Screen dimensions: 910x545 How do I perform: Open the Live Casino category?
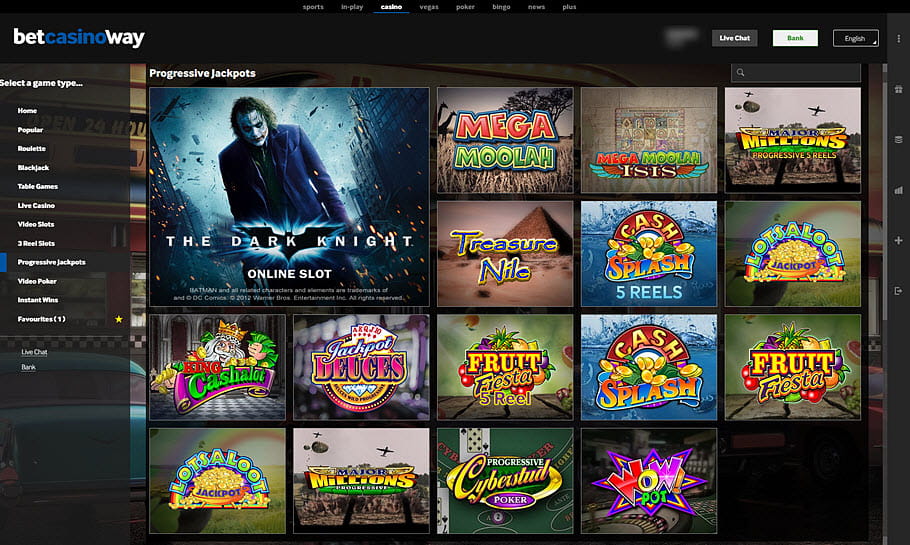[36, 205]
